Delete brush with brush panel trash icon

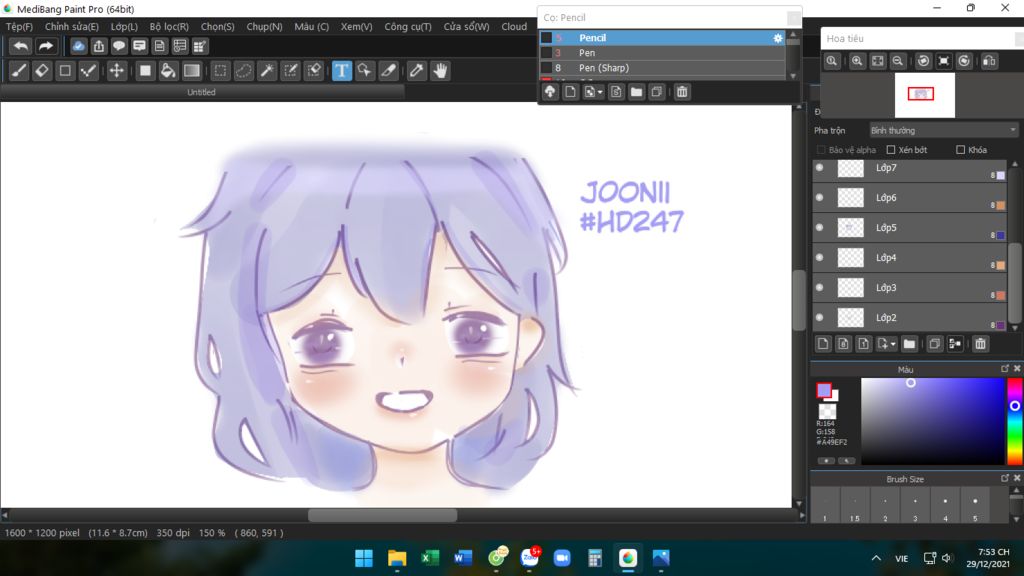[x=682, y=92]
